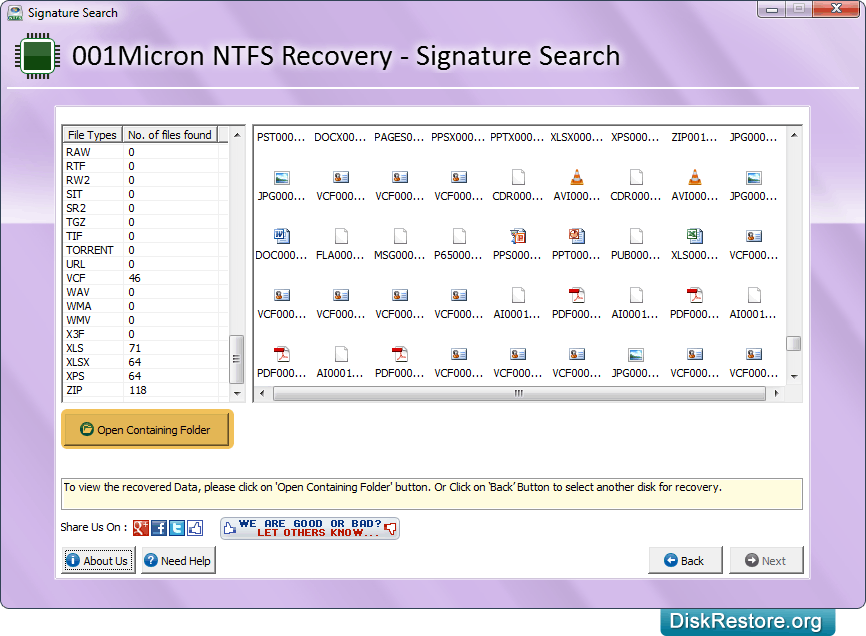Go Back to select another disk

coord(685,561)
